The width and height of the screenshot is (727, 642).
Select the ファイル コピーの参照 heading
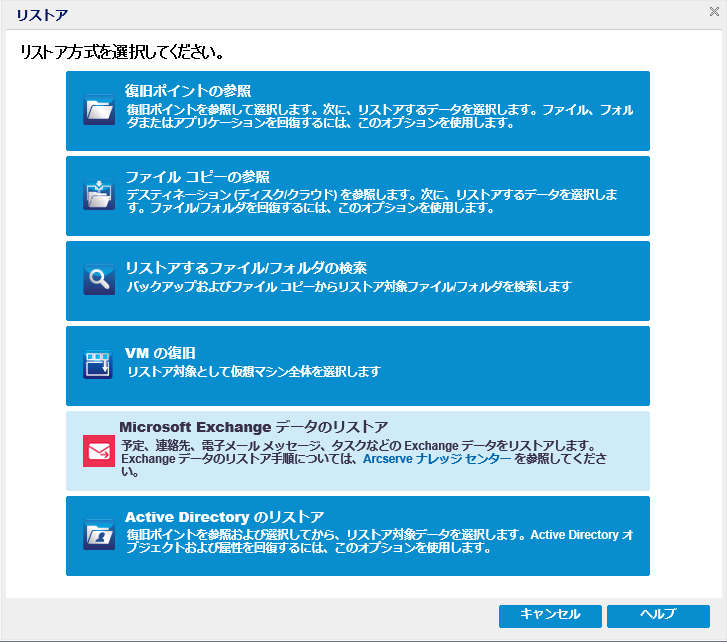click(x=198, y=177)
